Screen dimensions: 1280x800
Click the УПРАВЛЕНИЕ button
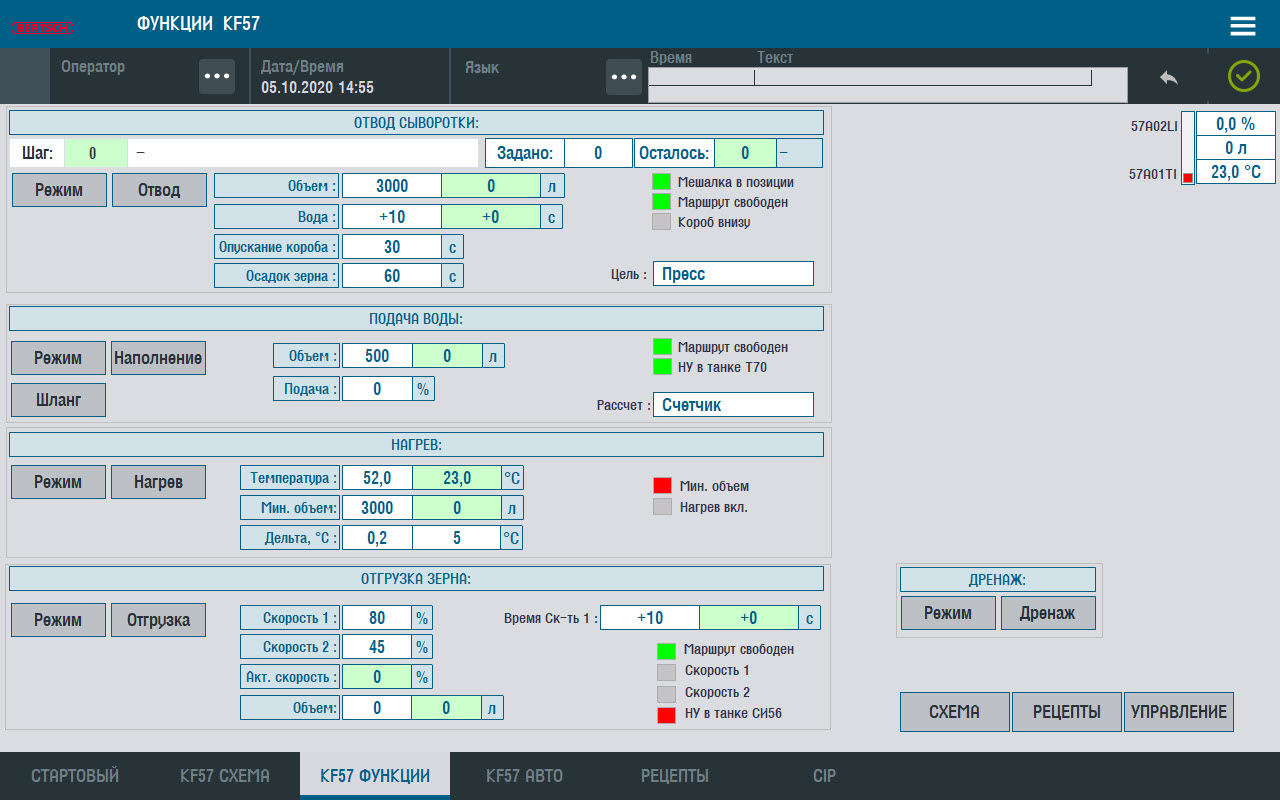[1178, 712]
